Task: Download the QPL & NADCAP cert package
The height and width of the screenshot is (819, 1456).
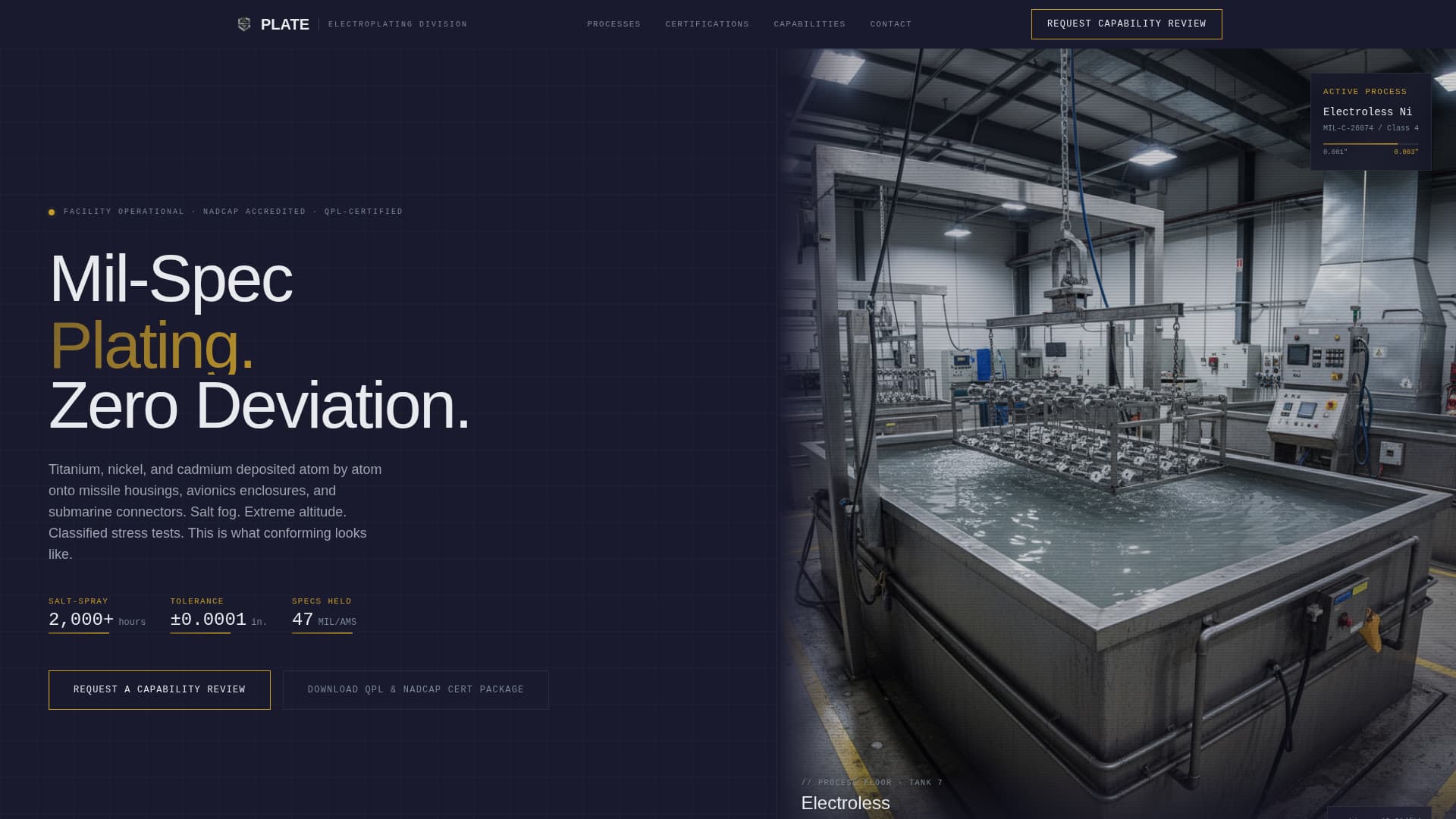Action: point(415,689)
